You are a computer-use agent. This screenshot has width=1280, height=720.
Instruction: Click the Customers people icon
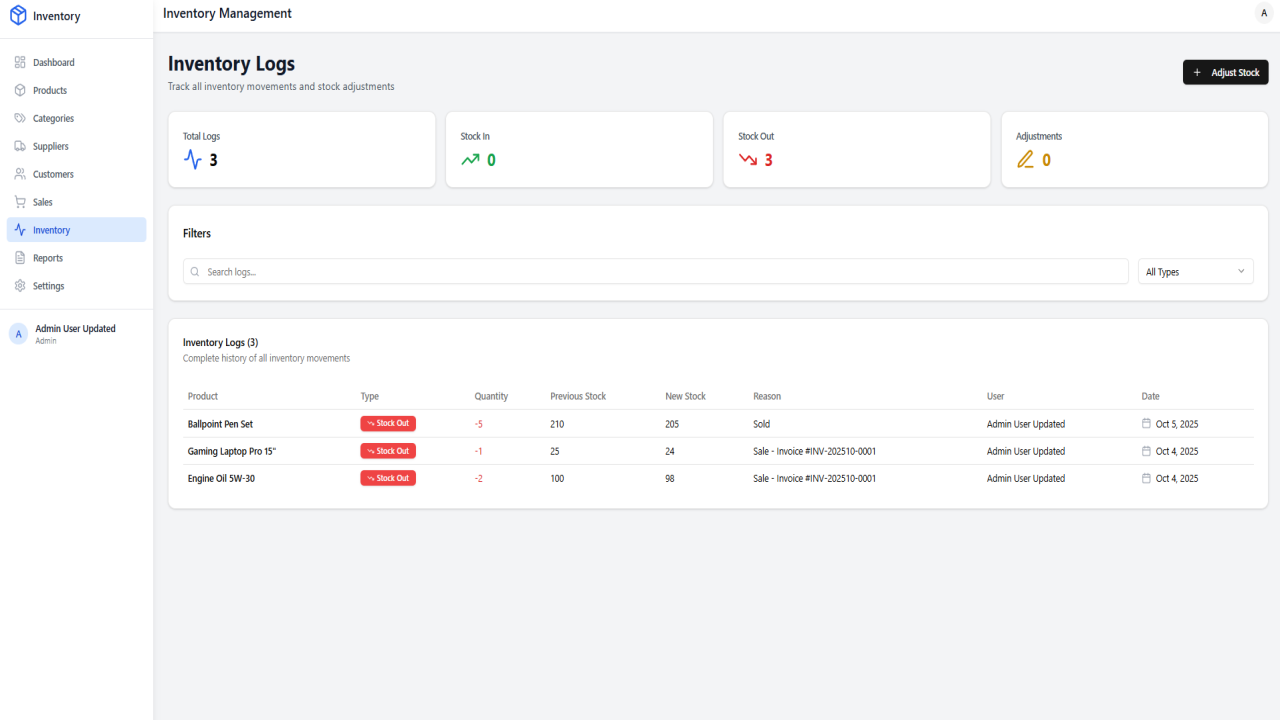[20, 174]
